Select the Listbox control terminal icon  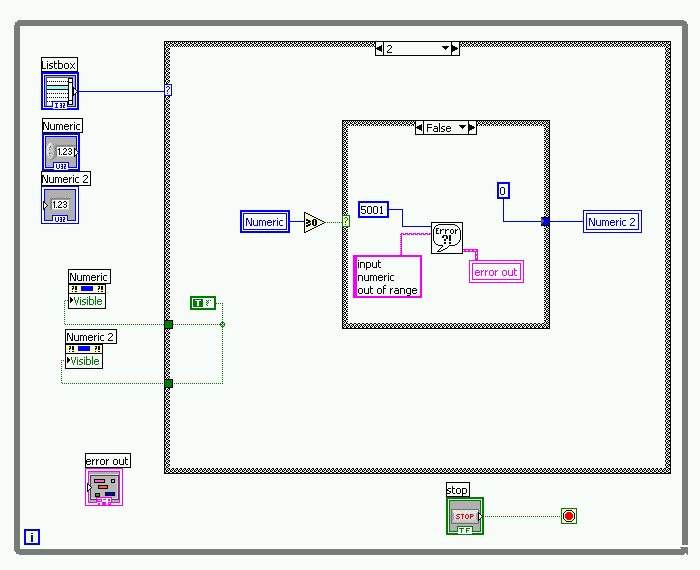pyautogui.click(x=60, y=91)
